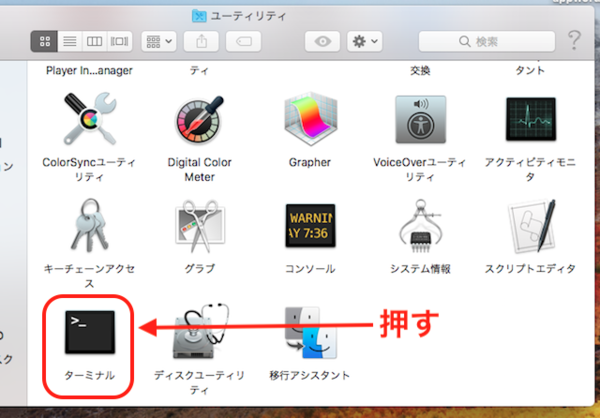Click the スクリプトエディタ label text
The width and height of the screenshot is (600, 418).
(x=530, y=269)
